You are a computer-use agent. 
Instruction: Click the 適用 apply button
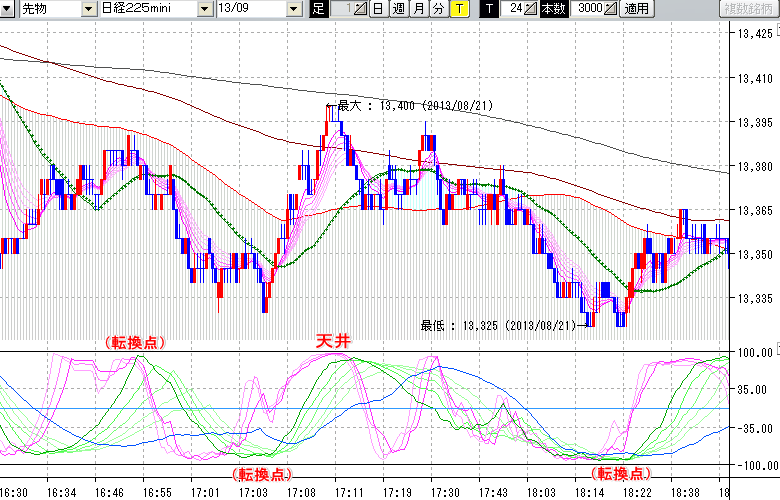(x=637, y=9)
